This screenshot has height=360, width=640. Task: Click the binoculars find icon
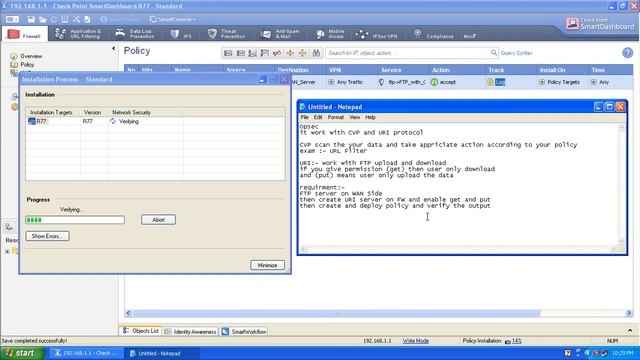pos(316,53)
